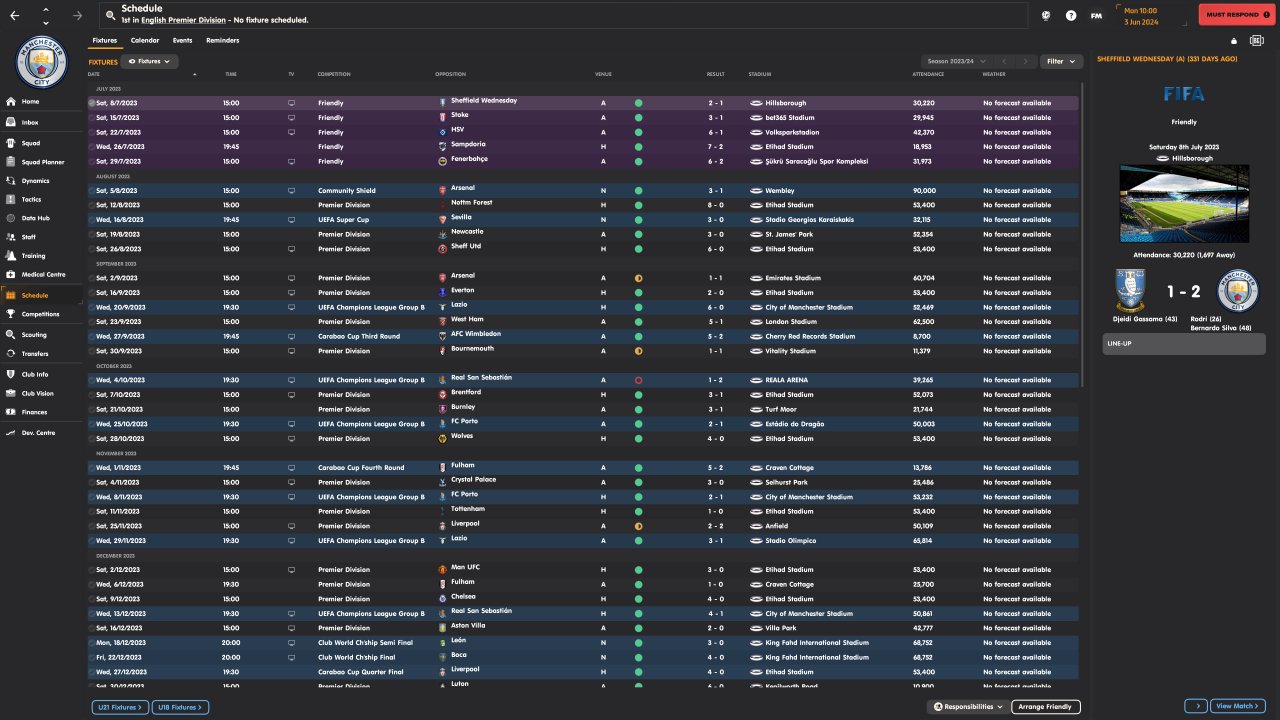Open the search magnifier icon
The image size is (1280, 720).
tap(109, 15)
